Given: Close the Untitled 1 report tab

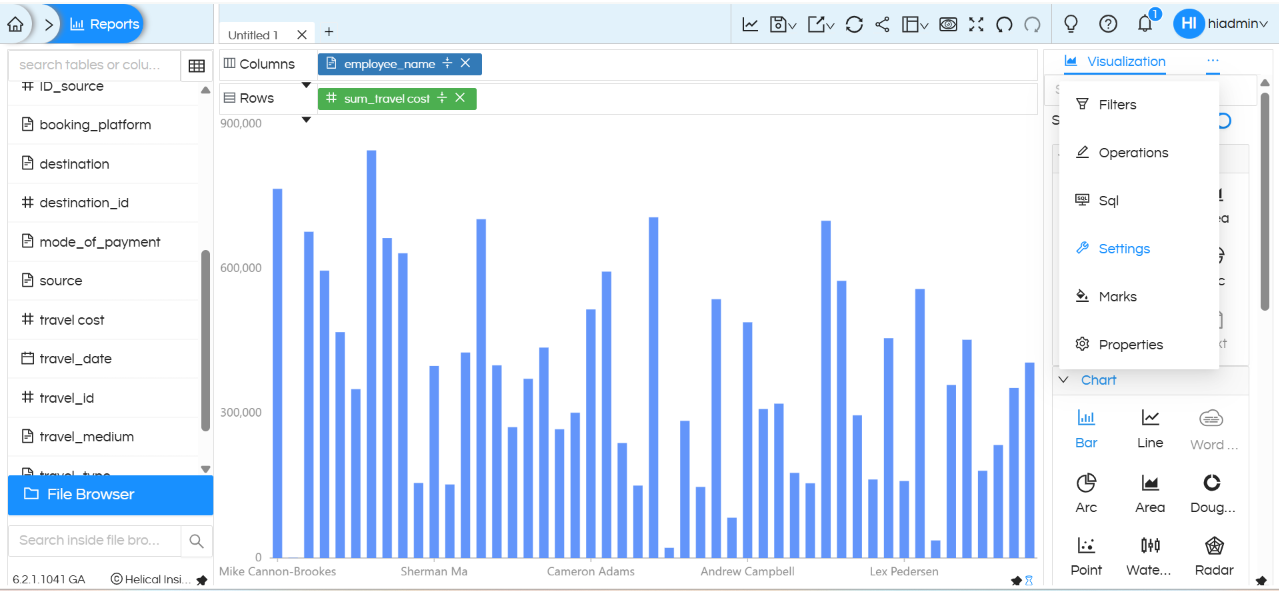Looking at the screenshot, I should click(x=302, y=35).
